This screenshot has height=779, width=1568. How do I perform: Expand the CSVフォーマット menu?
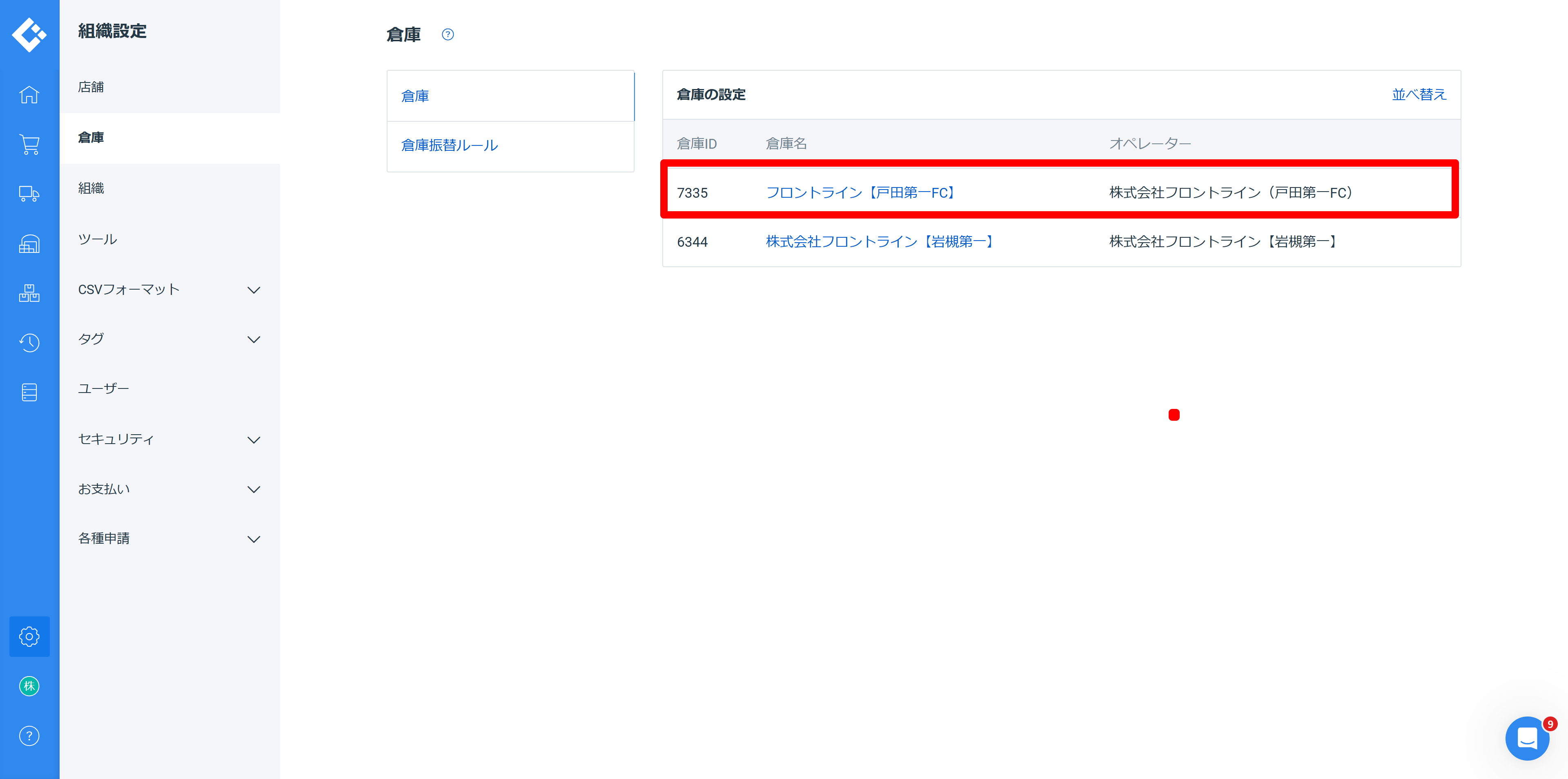(x=170, y=289)
